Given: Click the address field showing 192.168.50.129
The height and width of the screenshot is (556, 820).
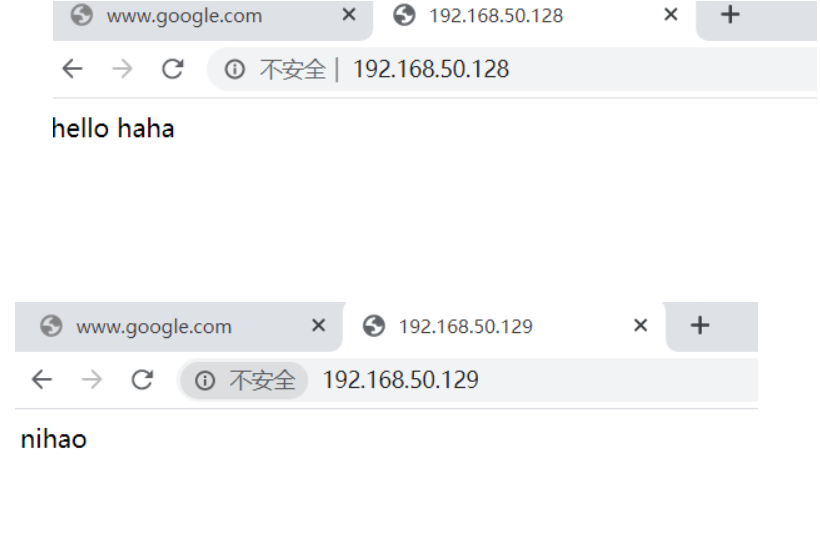Looking at the screenshot, I should click(468, 380).
